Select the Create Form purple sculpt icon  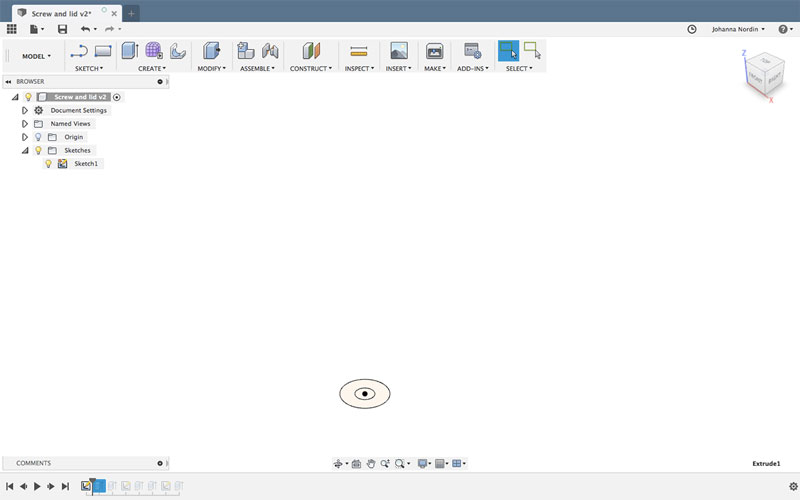154,51
